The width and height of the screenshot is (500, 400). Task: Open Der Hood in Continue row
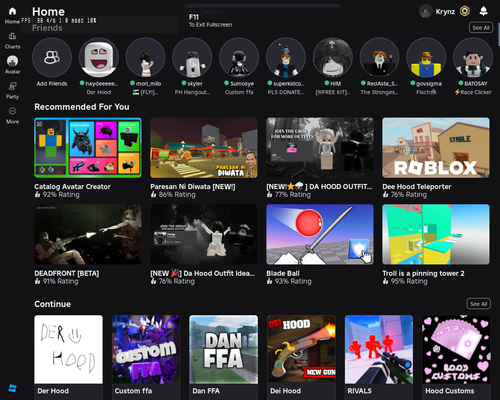tap(68, 349)
